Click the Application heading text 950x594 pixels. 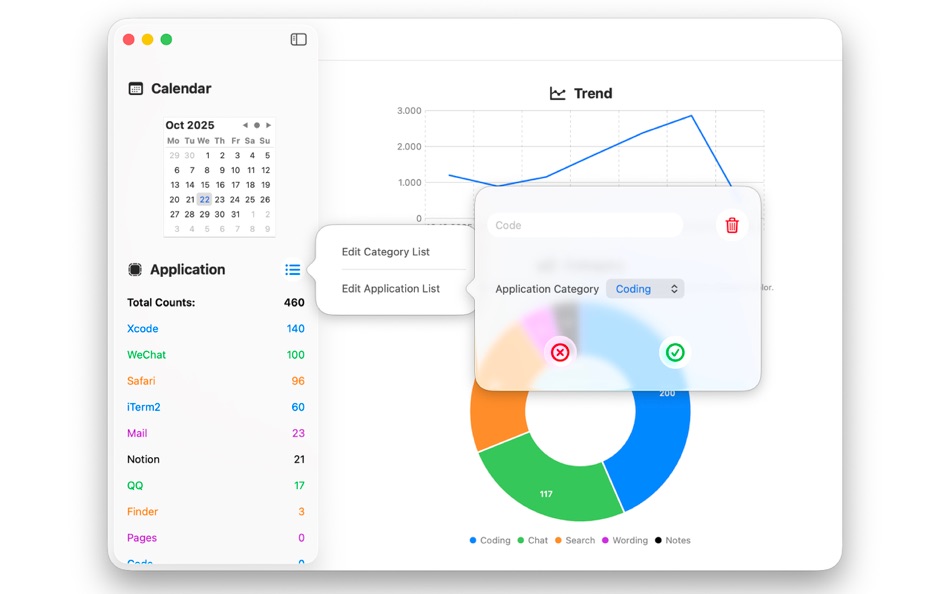187,269
